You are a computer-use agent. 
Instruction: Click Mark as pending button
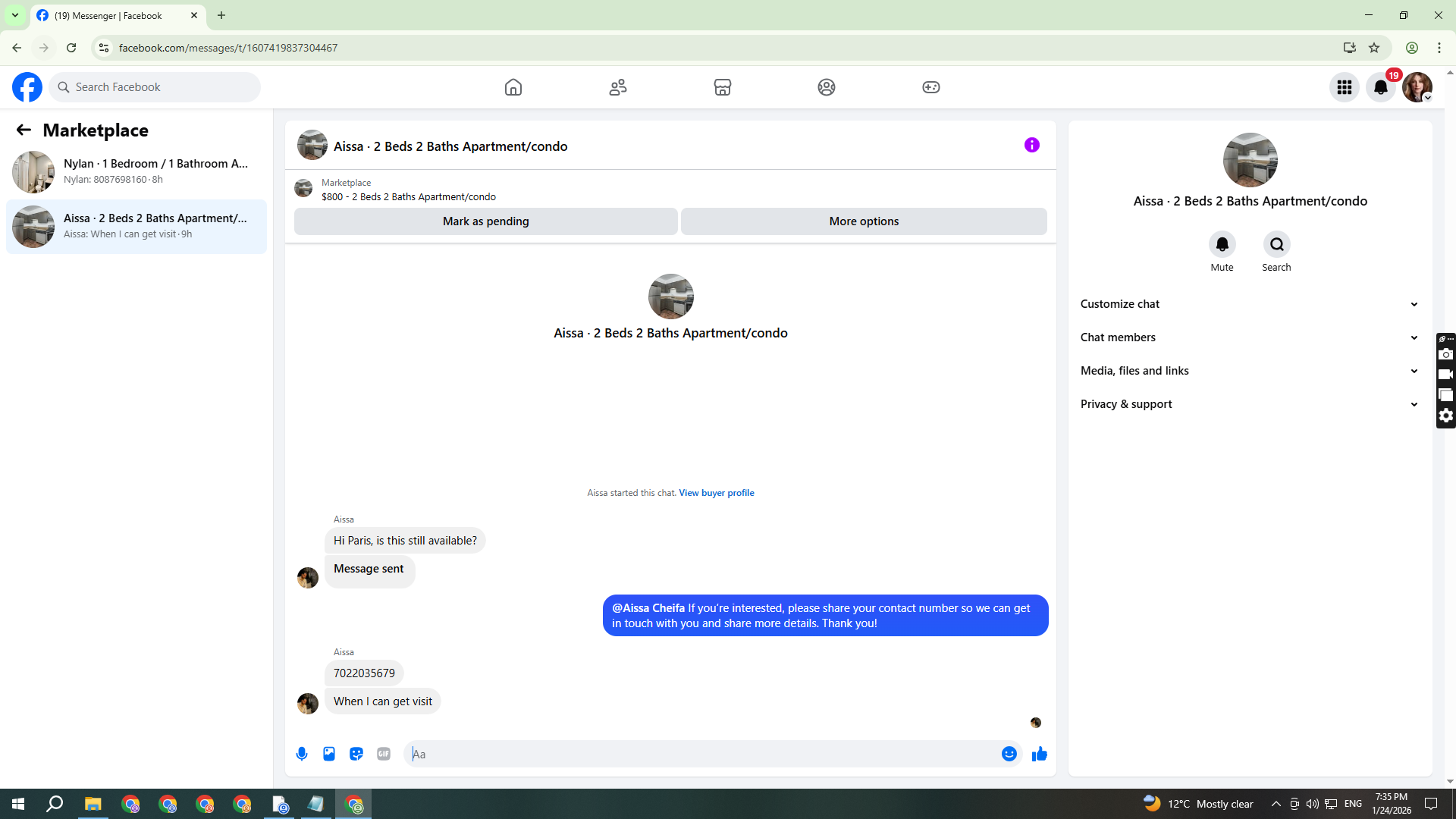click(485, 221)
